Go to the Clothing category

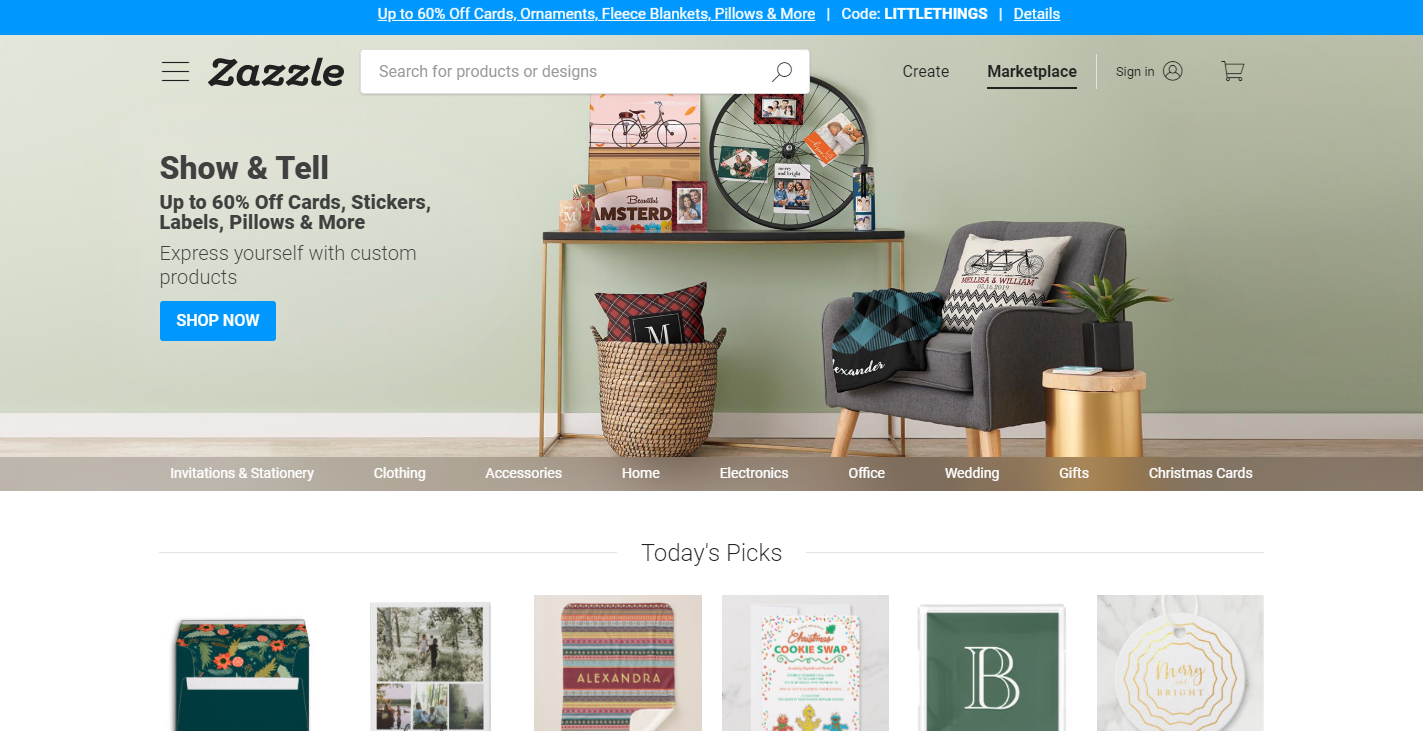click(x=400, y=473)
